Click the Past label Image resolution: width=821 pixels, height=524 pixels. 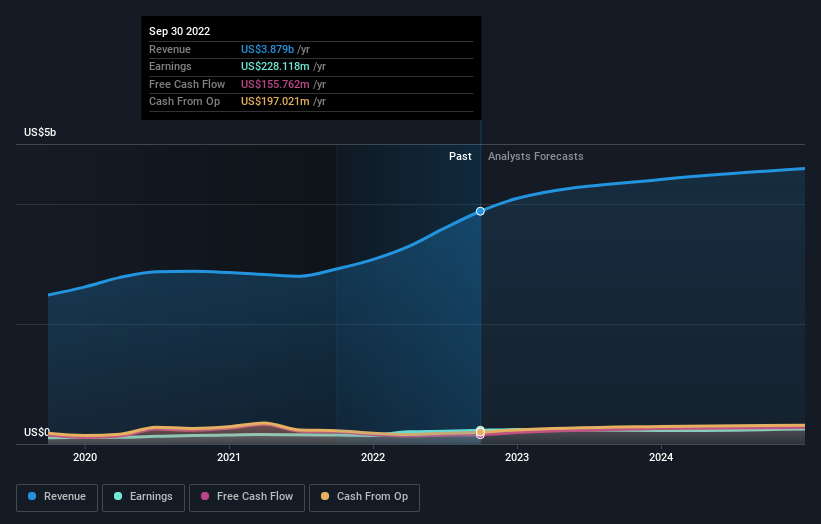460,156
